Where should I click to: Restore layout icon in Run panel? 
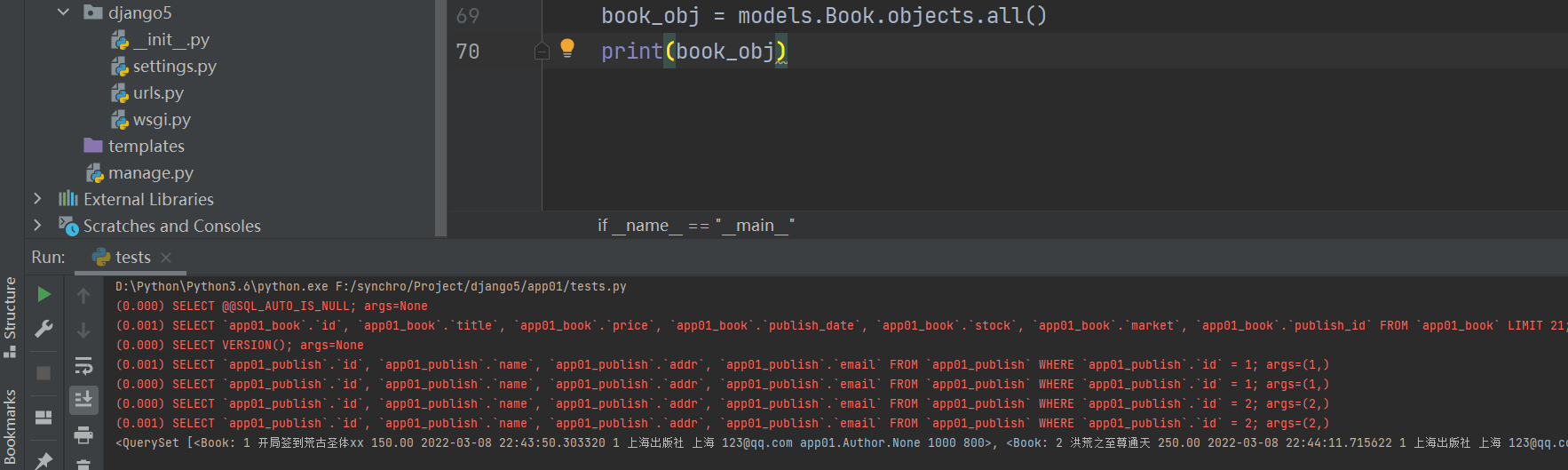(x=44, y=417)
